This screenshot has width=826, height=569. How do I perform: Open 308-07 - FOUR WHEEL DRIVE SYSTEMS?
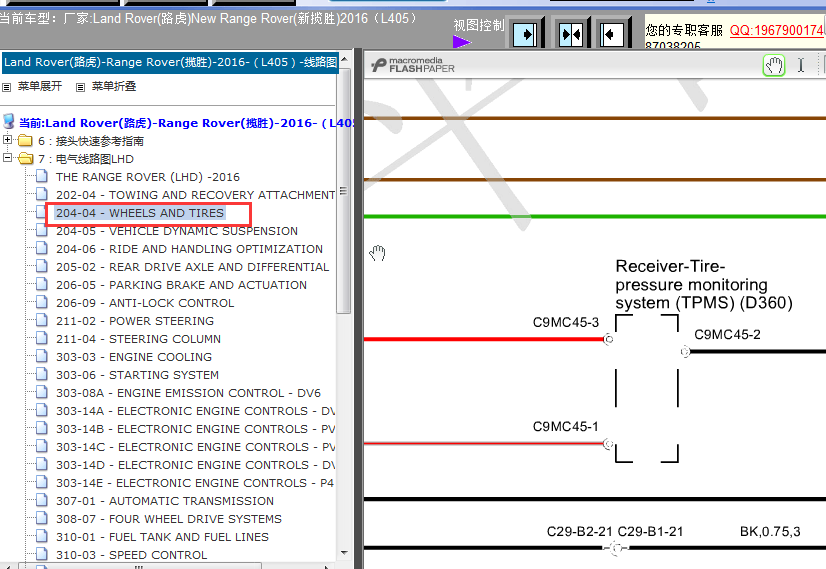click(x=169, y=519)
